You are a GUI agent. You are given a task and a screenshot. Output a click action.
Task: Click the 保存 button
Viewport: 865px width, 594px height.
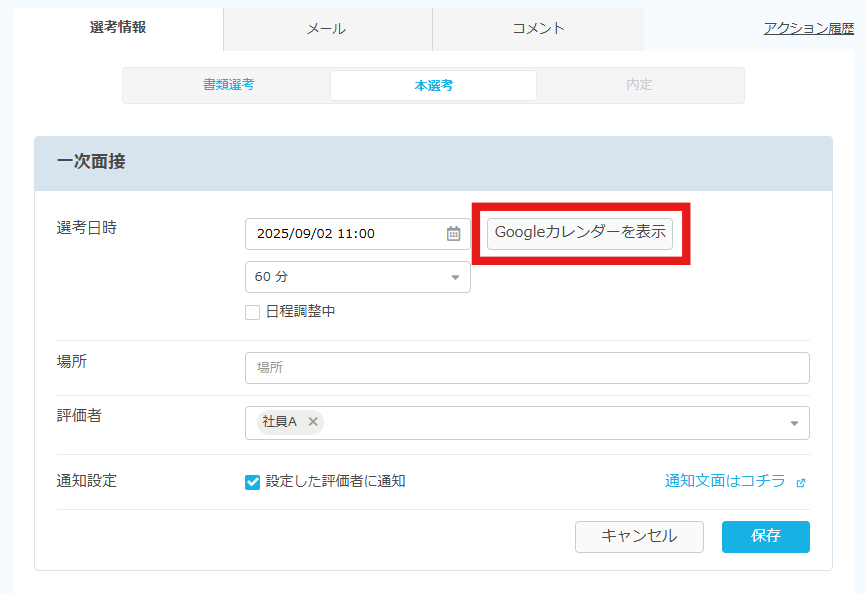pyautogui.click(x=765, y=536)
